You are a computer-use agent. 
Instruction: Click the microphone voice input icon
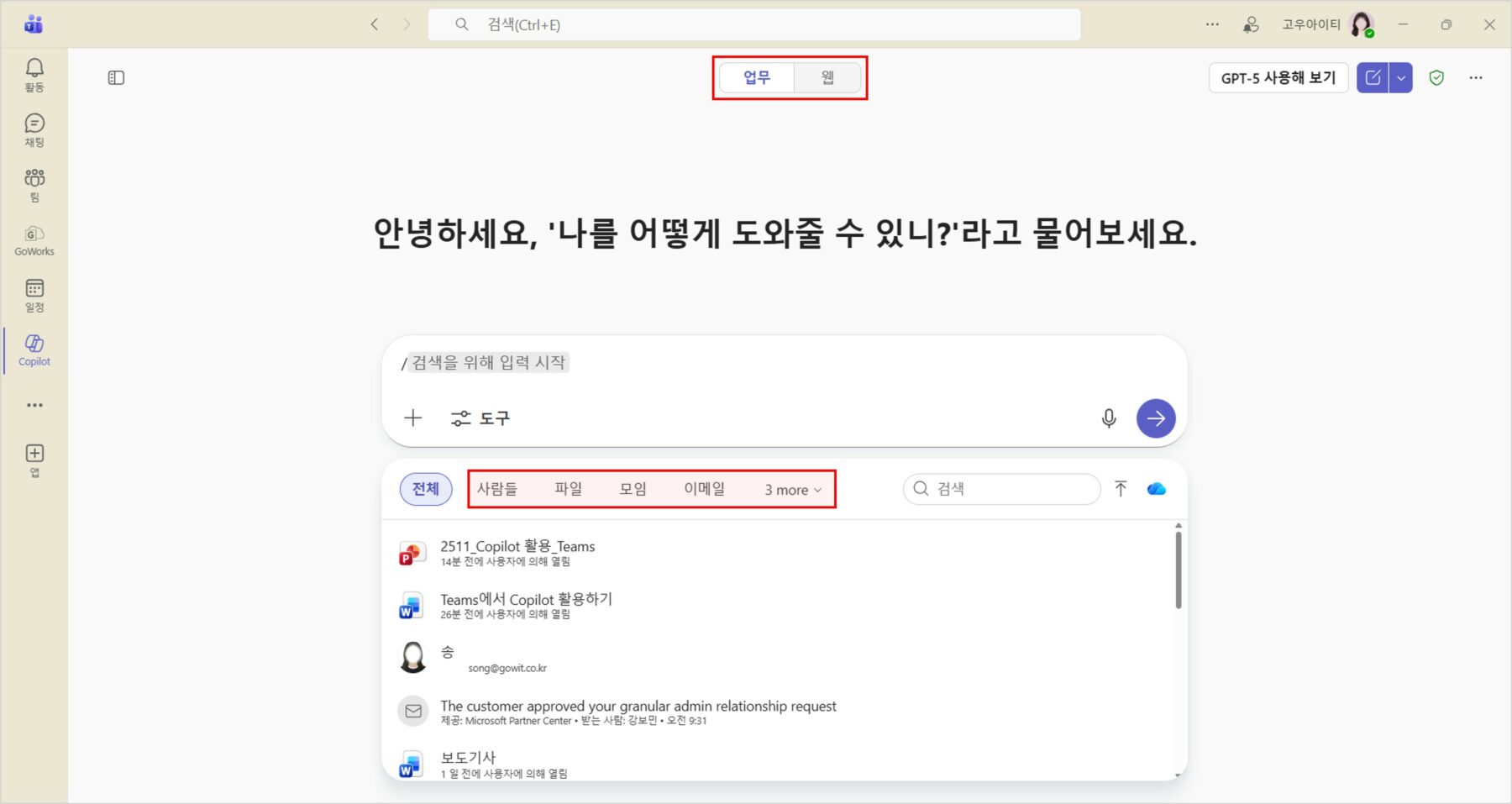[x=1109, y=418]
